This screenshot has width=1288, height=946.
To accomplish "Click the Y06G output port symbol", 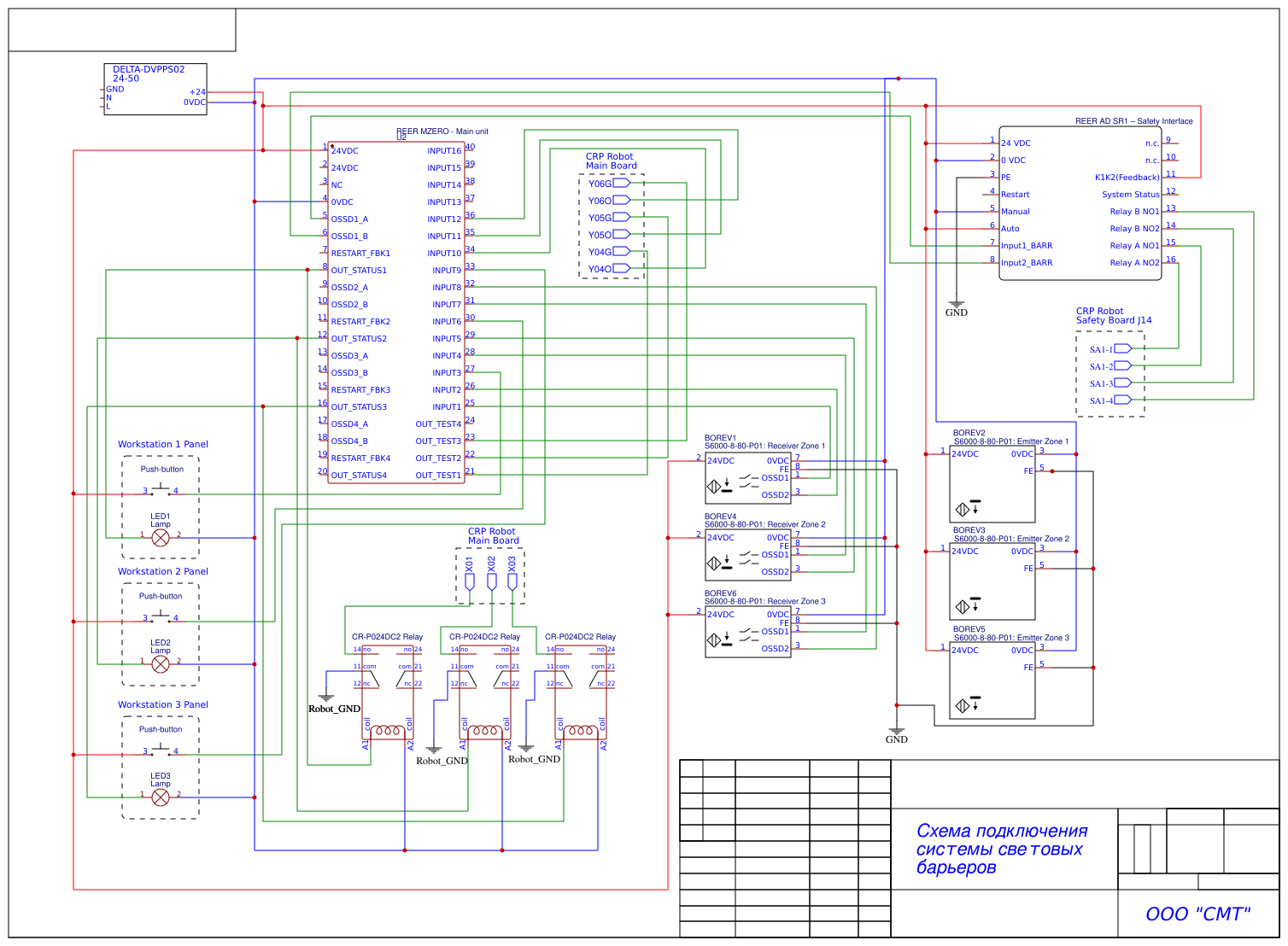I will point(622,183).
